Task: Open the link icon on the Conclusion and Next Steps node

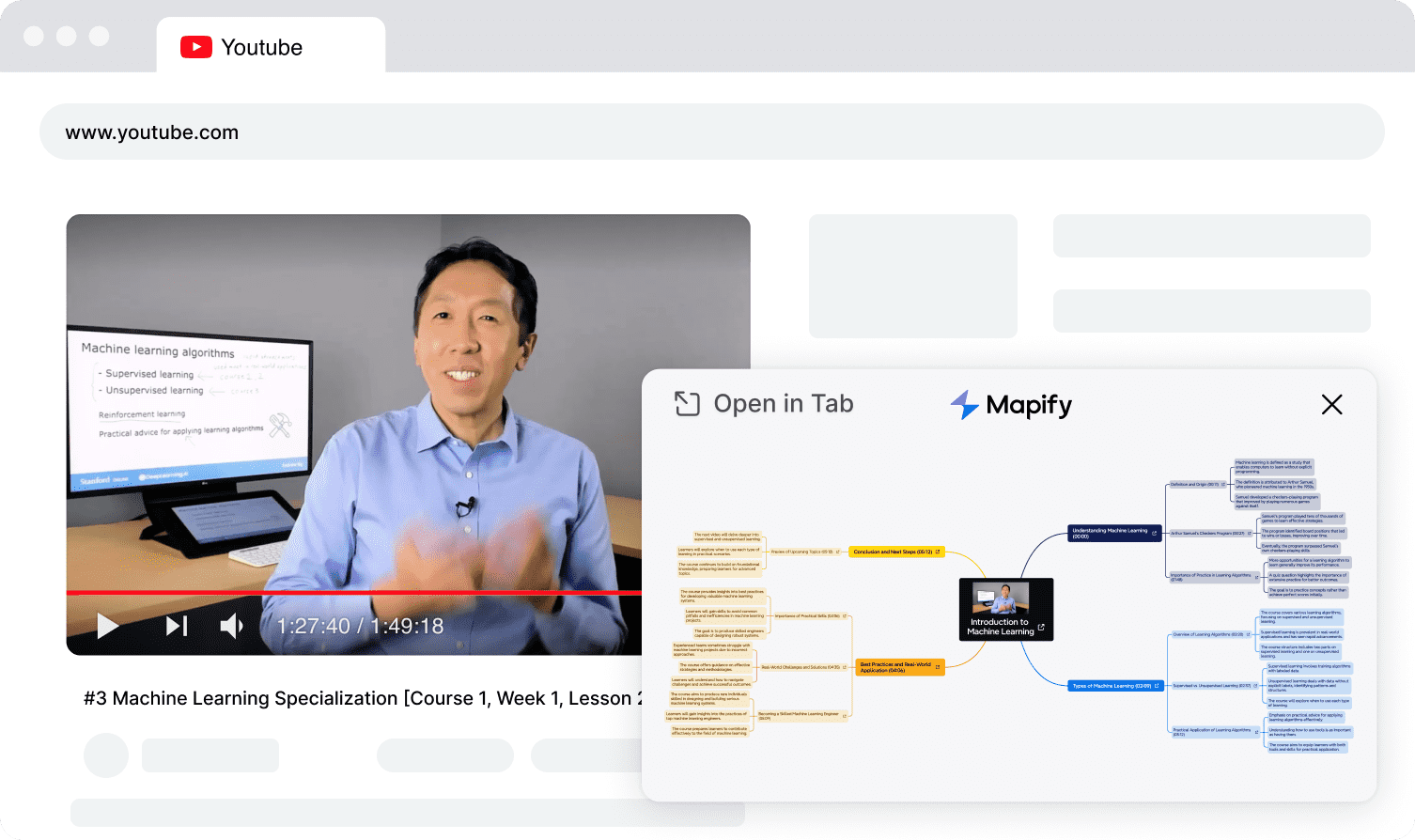Action: pyautogui.click(x=938, y=552)
